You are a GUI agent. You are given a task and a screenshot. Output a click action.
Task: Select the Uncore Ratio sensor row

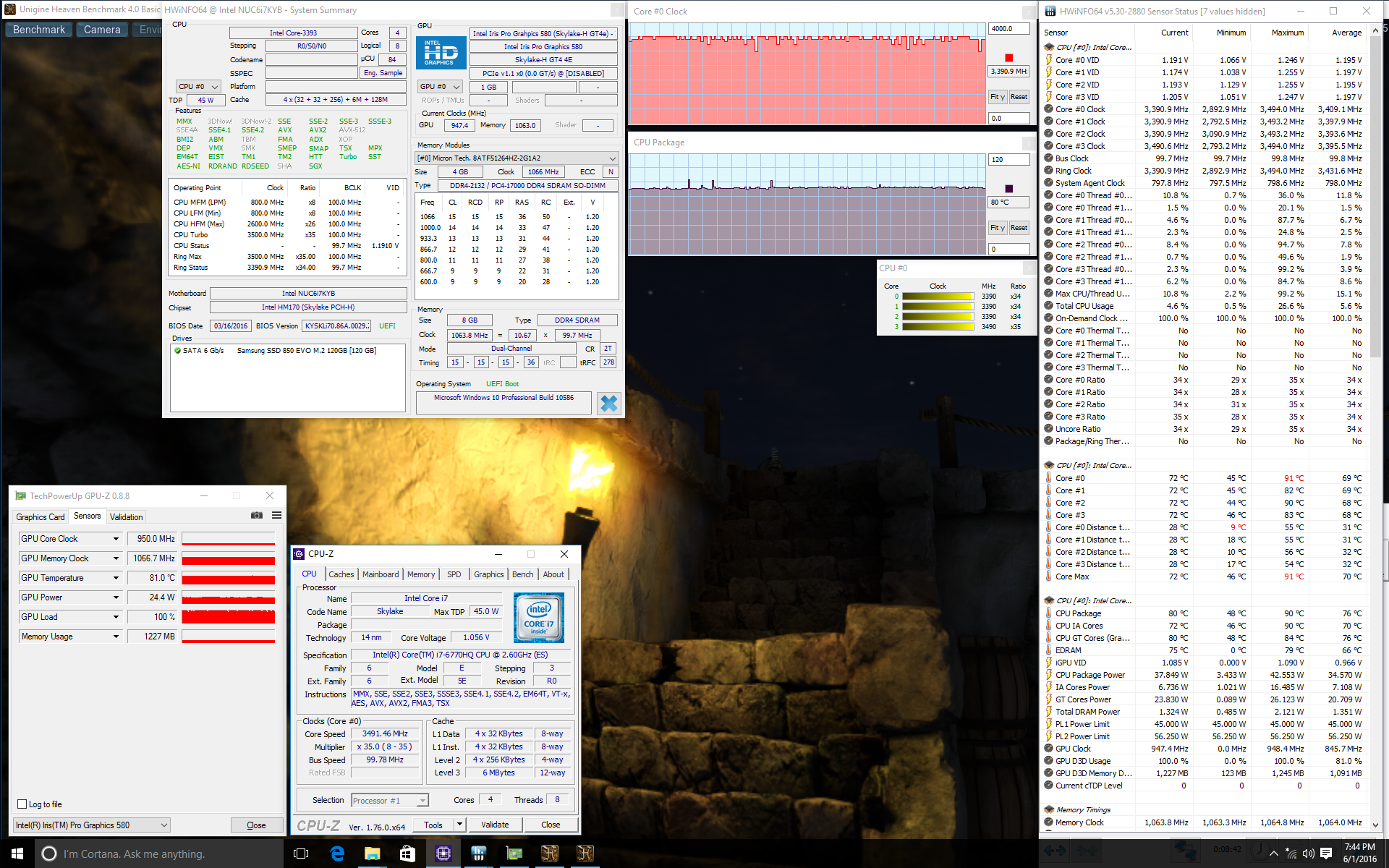tap(1204, 429)
